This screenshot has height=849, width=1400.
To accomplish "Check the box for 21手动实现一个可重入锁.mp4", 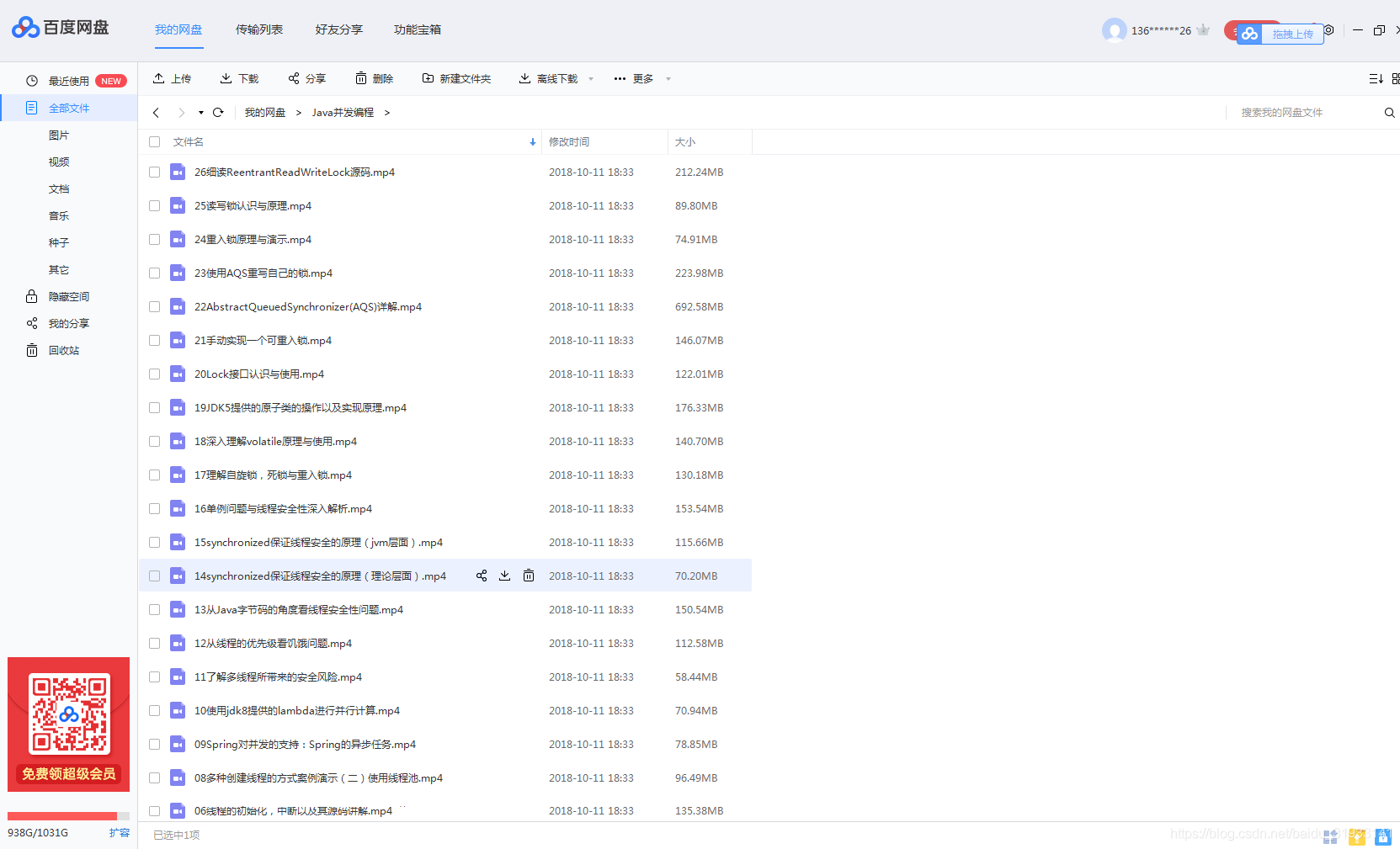I will click(x=154, y=340).
